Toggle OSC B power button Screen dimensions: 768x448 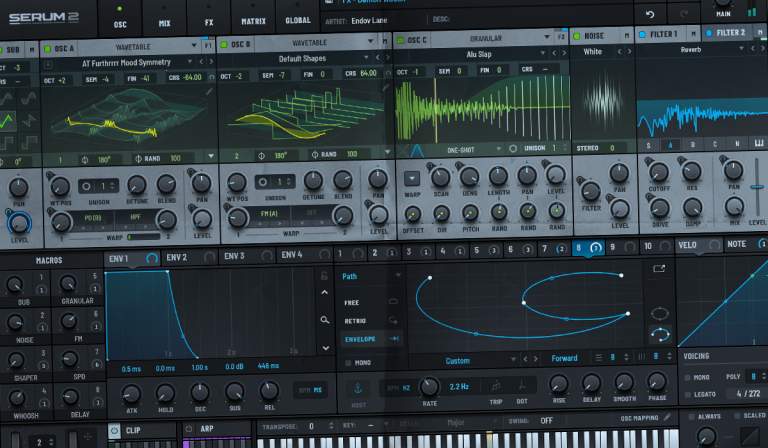click(x=224, y=45)
